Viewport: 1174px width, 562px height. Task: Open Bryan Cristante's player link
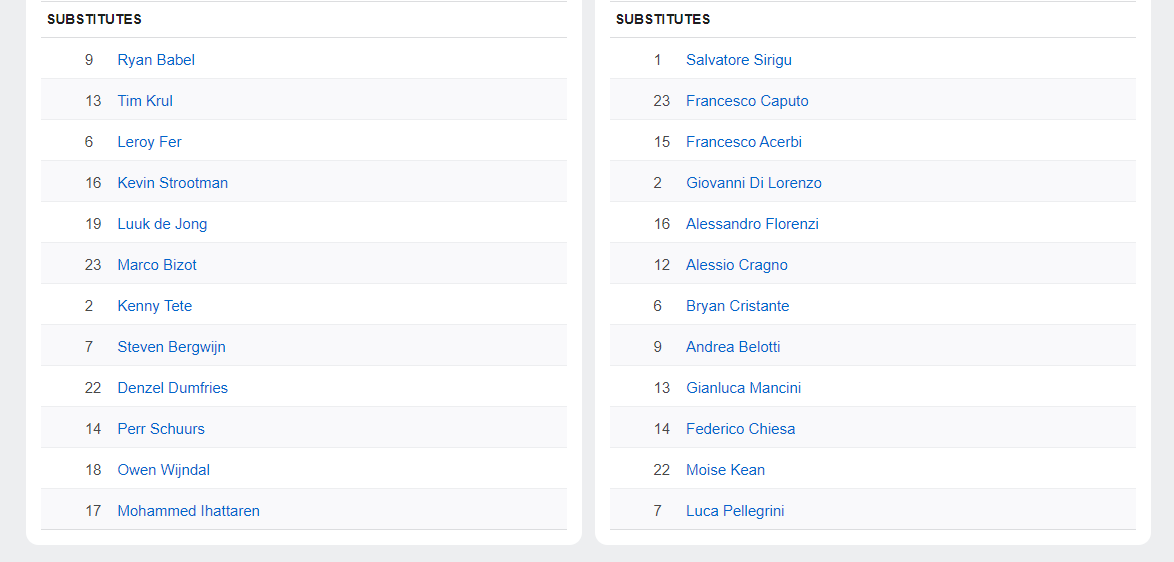click(x=737, y=306)
